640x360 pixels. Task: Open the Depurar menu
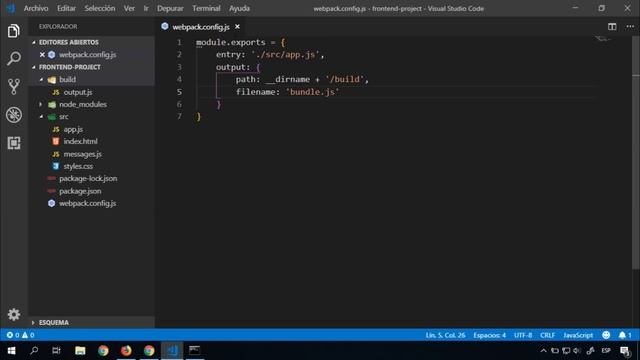coord(170,8)
